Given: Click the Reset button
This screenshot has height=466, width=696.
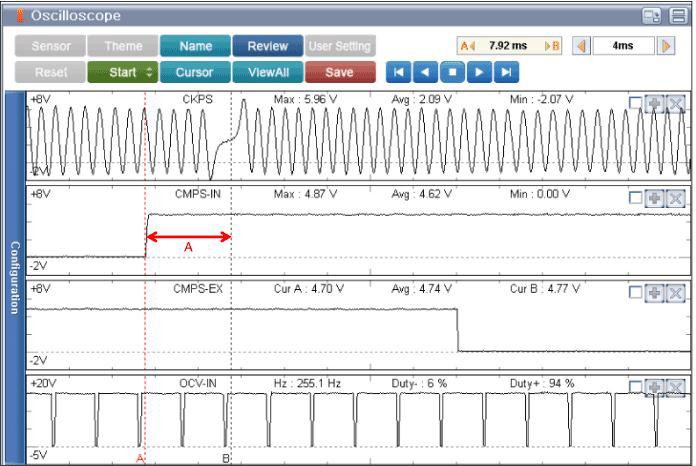Looking at the screenshot, I should [50, 72].
